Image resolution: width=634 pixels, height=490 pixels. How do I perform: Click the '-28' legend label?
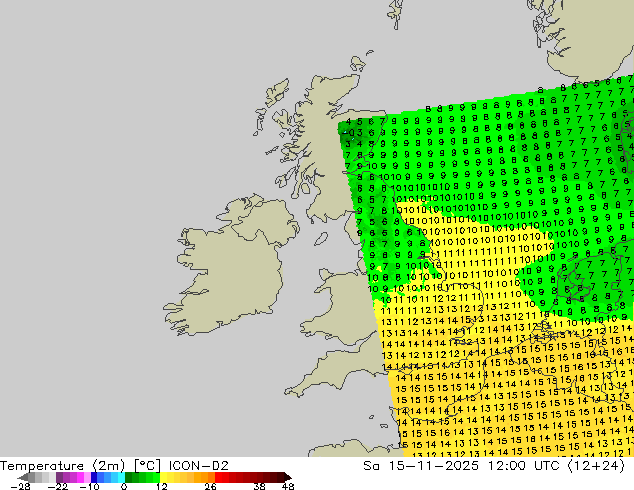[20, 486]
